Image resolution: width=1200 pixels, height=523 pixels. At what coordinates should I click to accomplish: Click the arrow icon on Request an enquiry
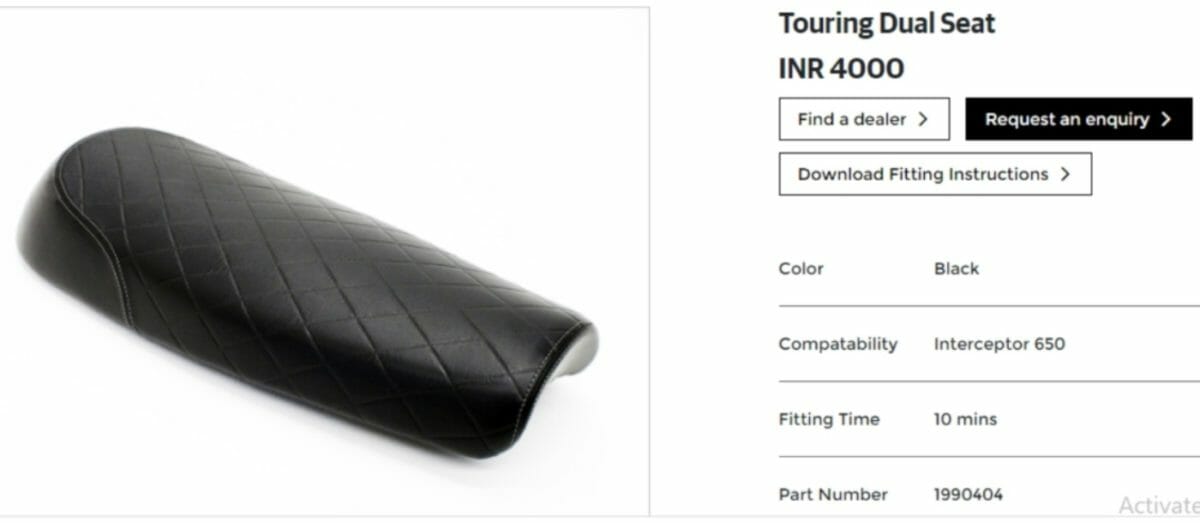(x=1165, y=119)
